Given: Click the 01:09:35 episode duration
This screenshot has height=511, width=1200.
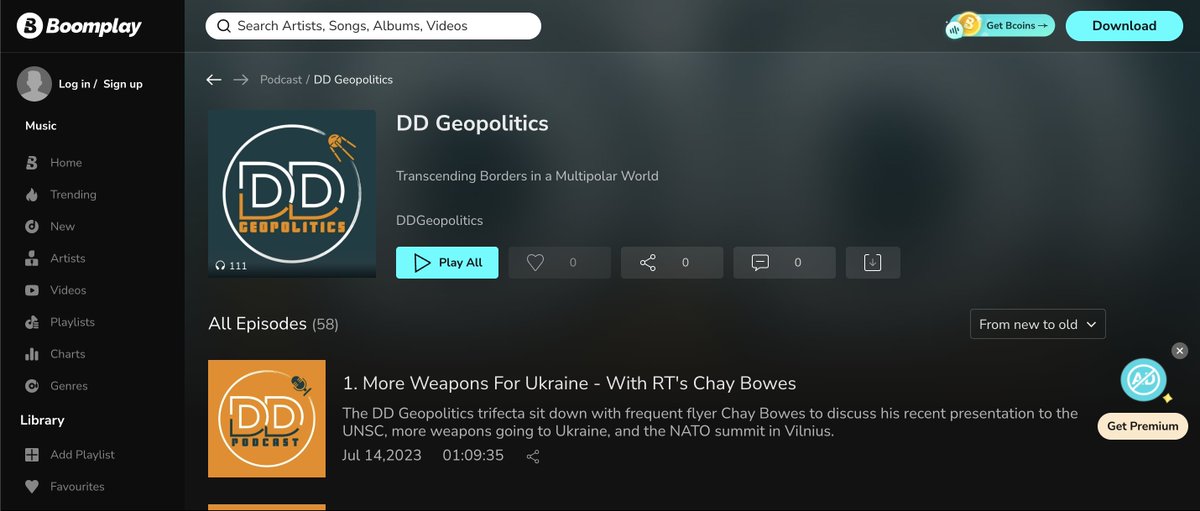Looking at the screenshot, I should 473,456.
